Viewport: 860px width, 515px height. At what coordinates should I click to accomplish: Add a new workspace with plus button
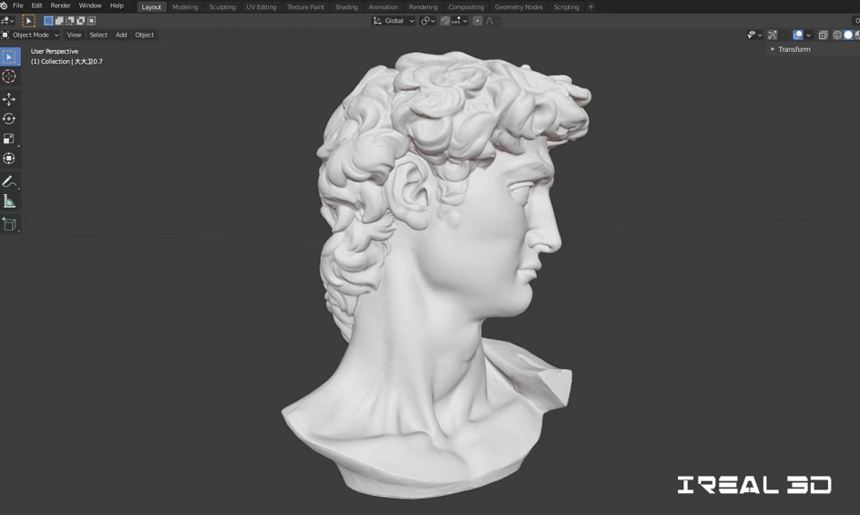click(x=591, y=7)
